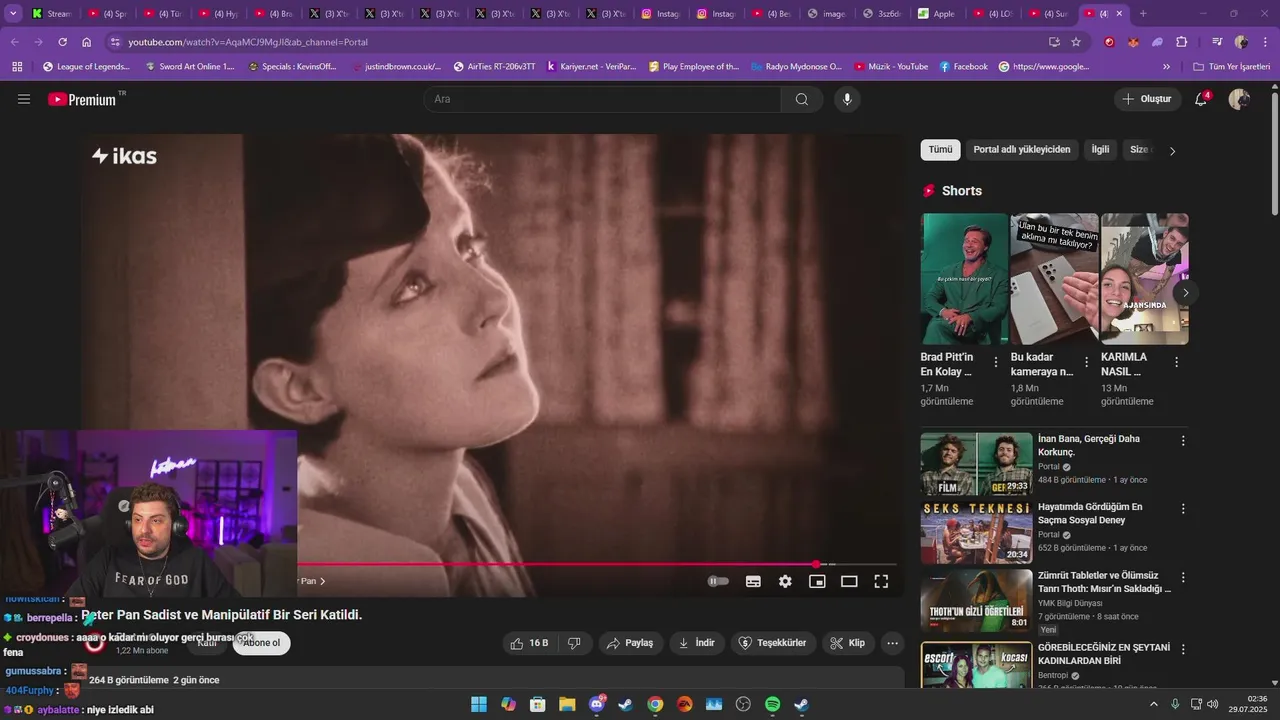Select the 'İlgili' filter chip
Viewport: 1280px width, 720px height.
point(1100,150)
